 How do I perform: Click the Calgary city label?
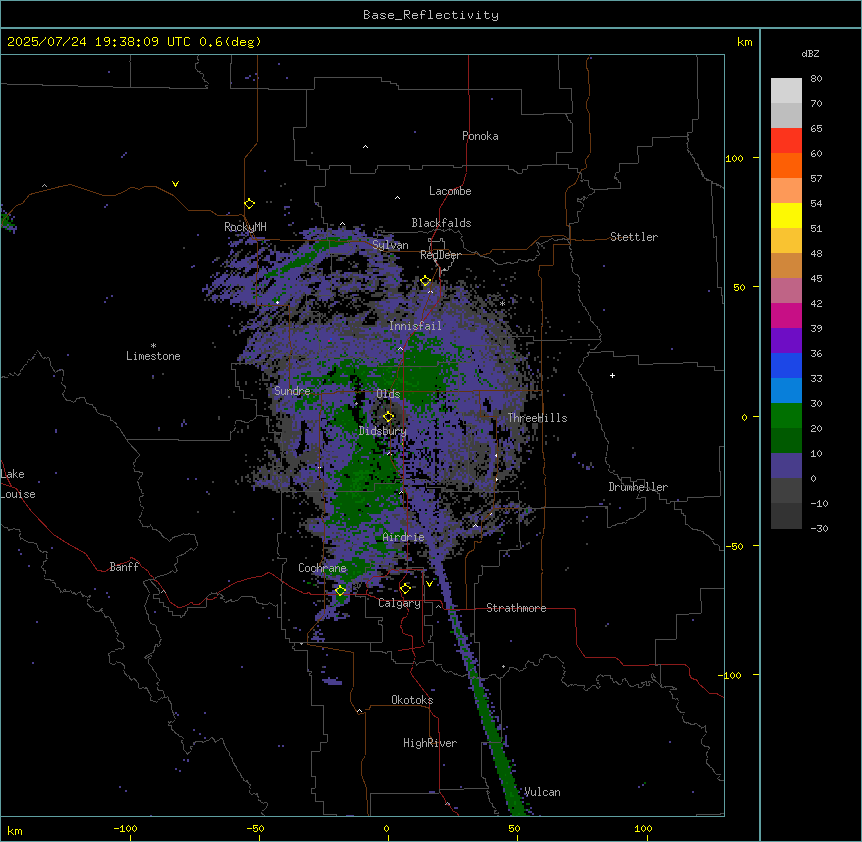[399, 603]
